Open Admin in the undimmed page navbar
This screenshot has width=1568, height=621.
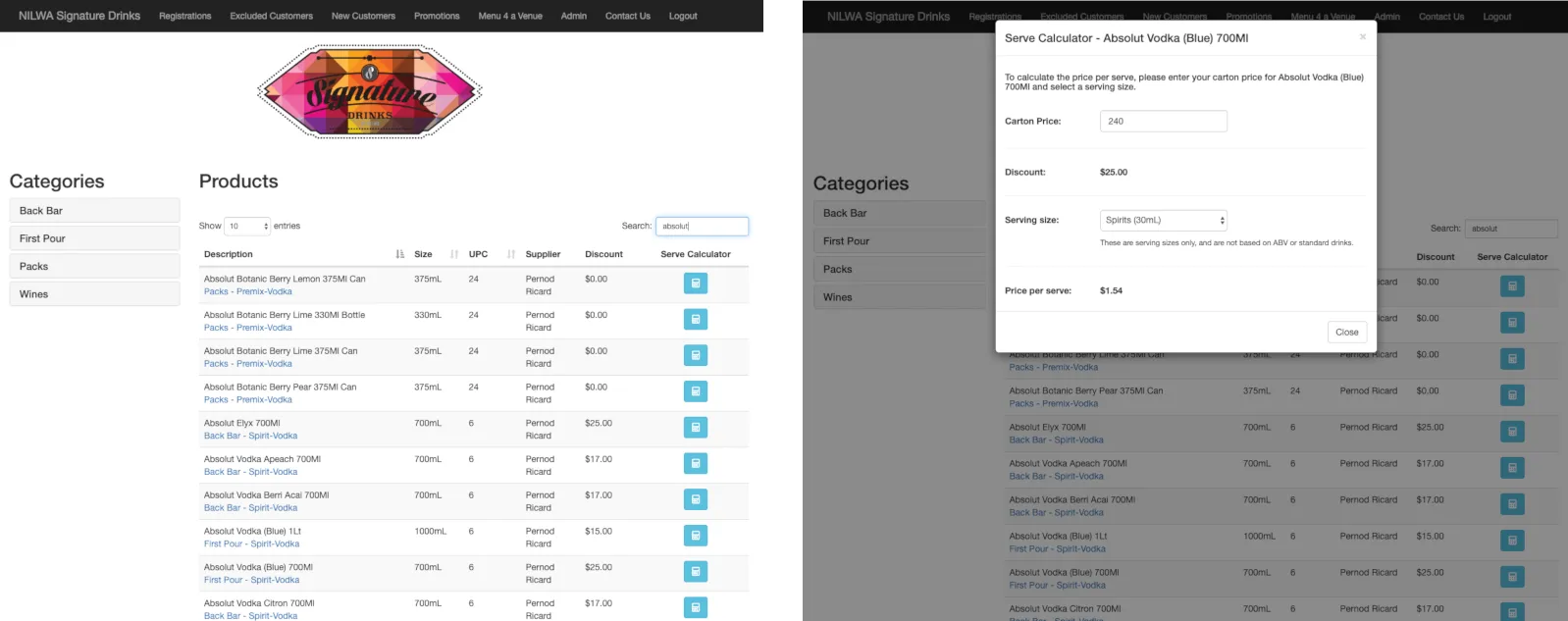(574, 16)
